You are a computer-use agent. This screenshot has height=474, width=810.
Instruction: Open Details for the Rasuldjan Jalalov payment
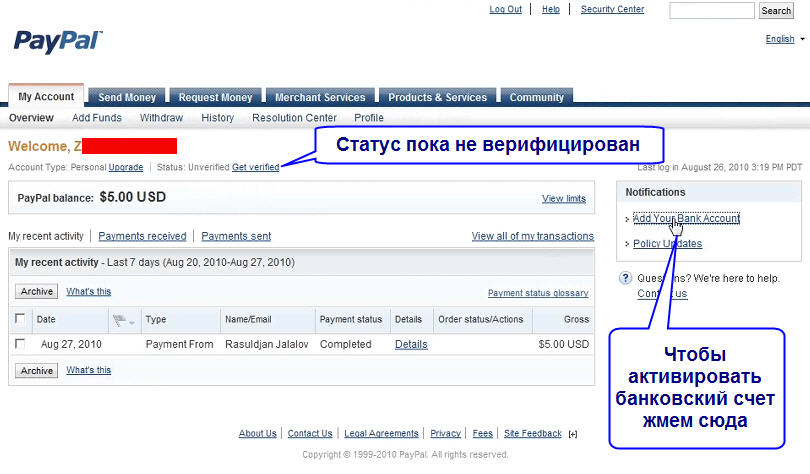pos(411,344)
